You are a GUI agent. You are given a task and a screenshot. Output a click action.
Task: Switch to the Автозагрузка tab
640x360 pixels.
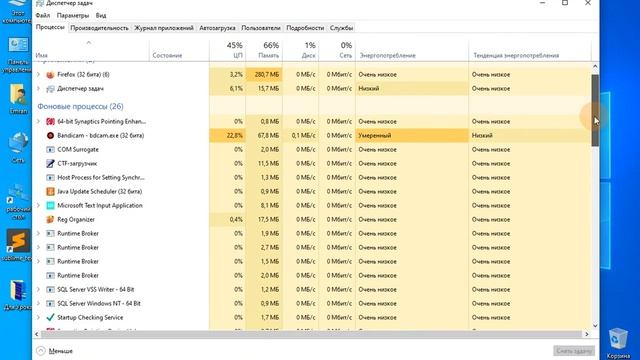click(x=217, y=28)
